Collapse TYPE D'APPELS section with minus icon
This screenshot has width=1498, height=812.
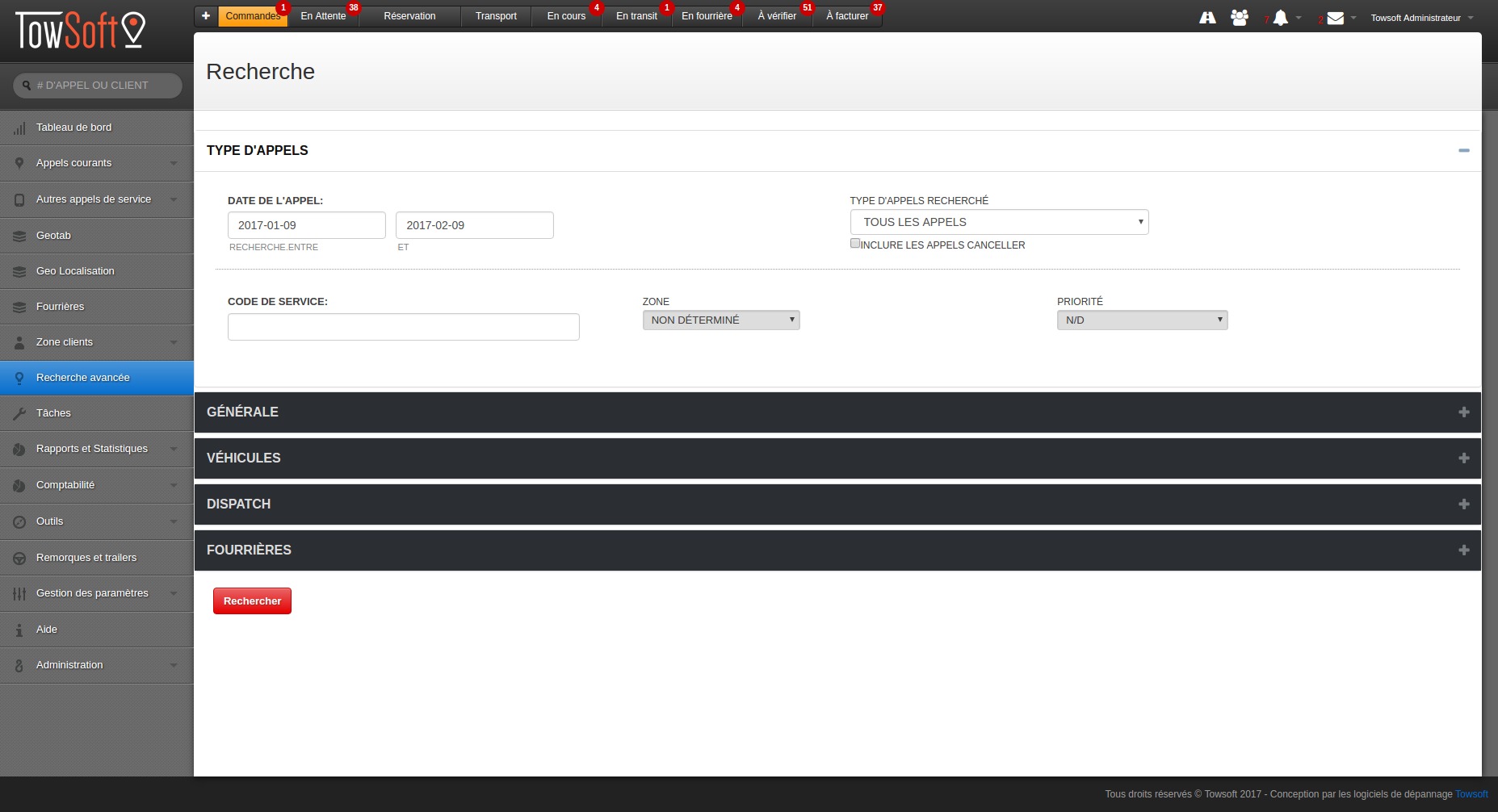click(1463, 151)
